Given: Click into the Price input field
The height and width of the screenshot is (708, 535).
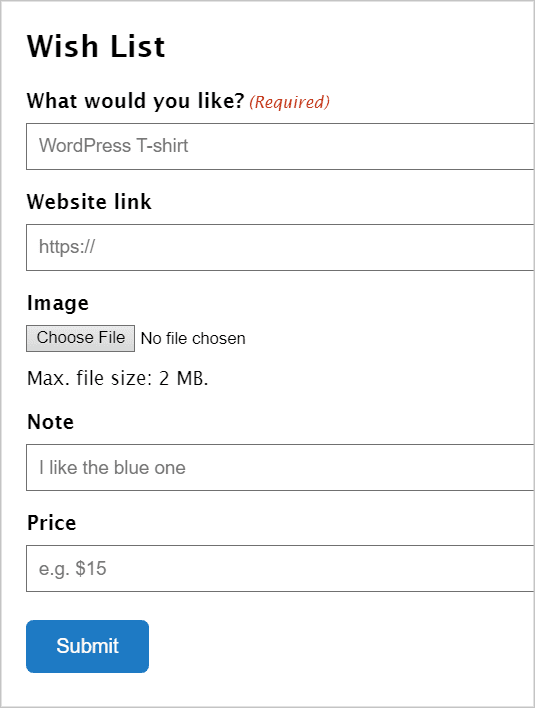Looking at the screenshot, I should point(280,568).
